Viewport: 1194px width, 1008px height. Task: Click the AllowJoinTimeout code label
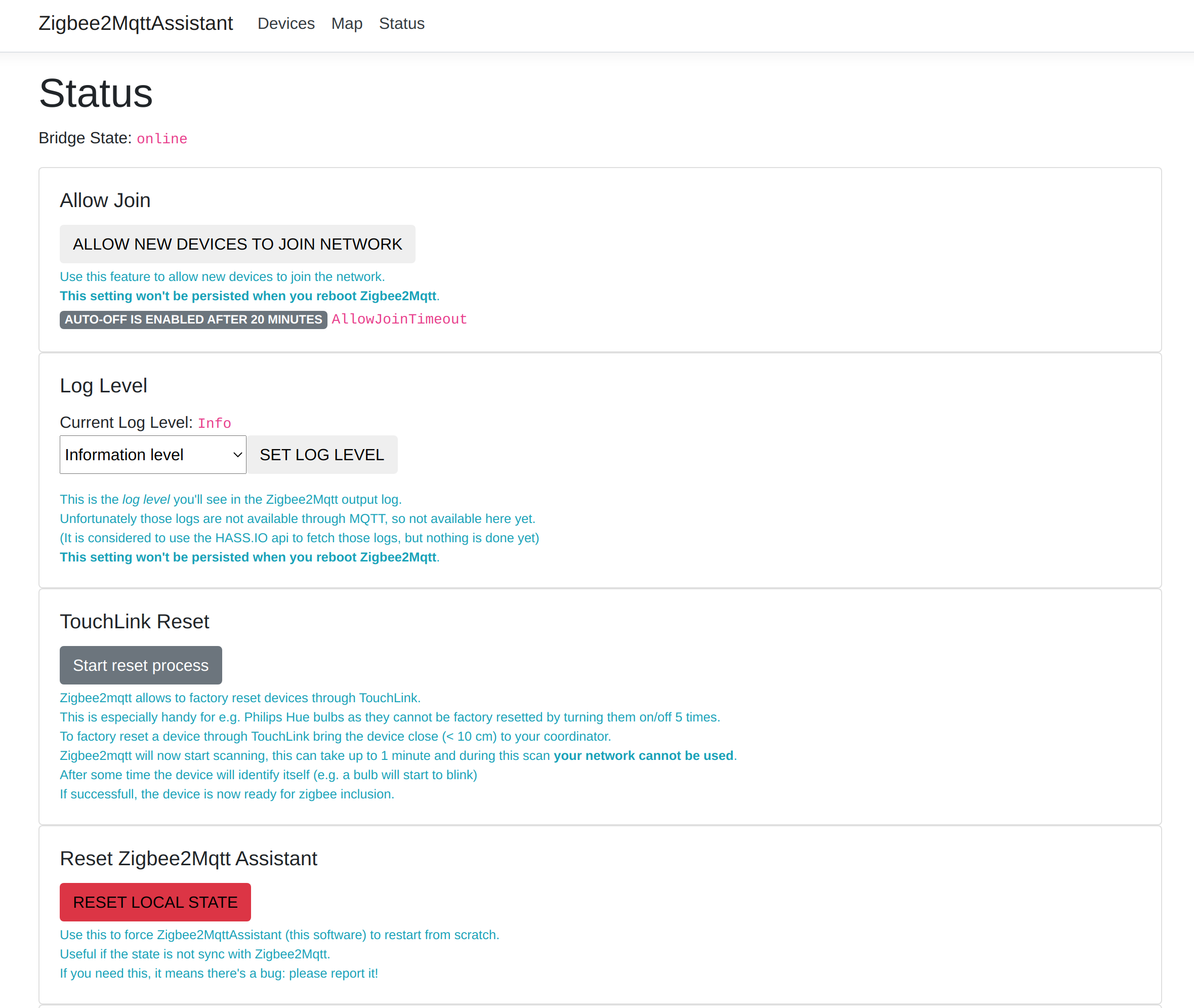pyautogui.click(x=399, y=319)
